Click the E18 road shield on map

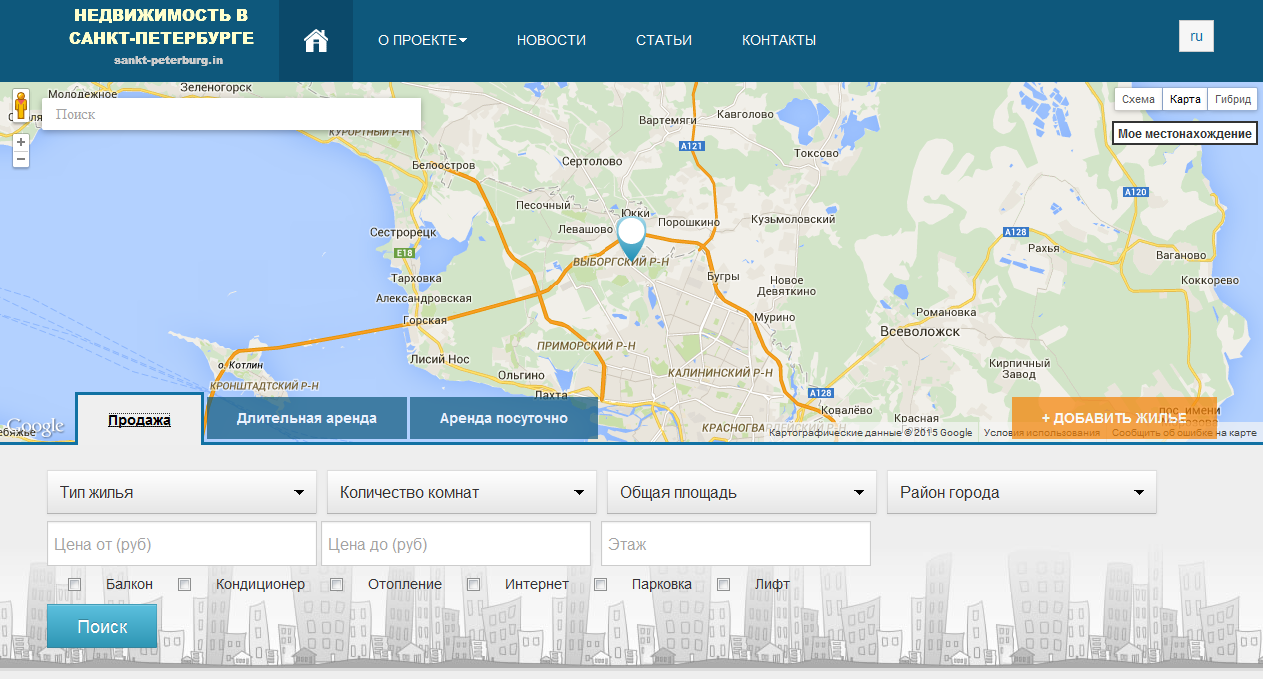[x=403, y=253]
